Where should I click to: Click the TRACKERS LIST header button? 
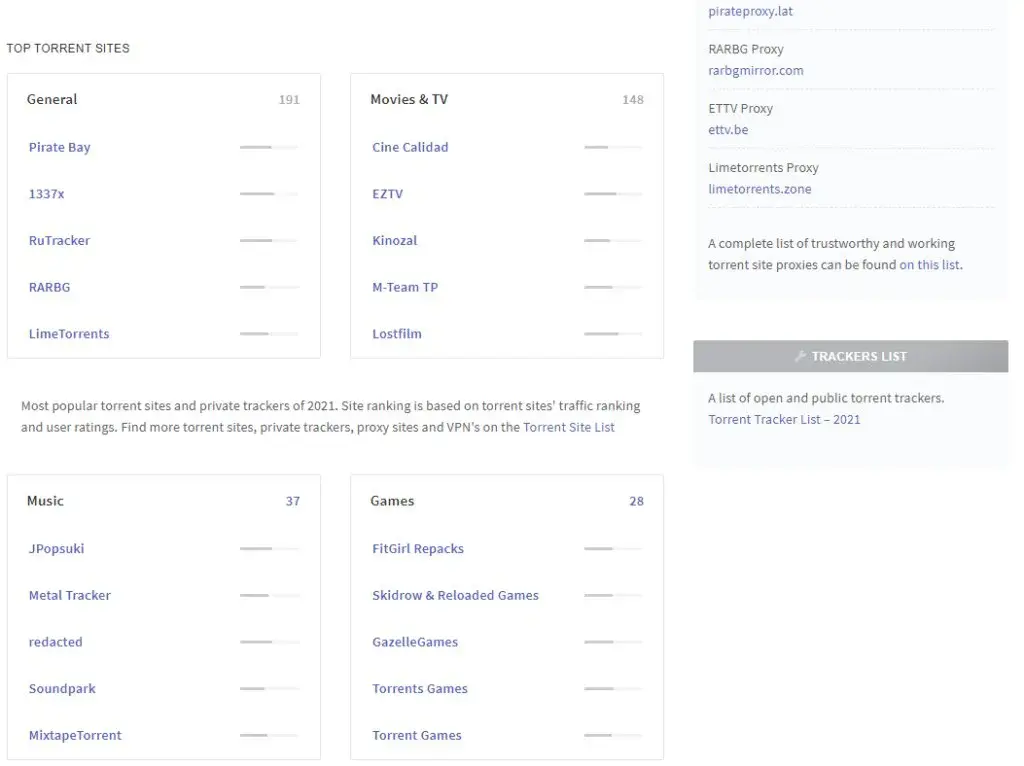click(850, 357)
